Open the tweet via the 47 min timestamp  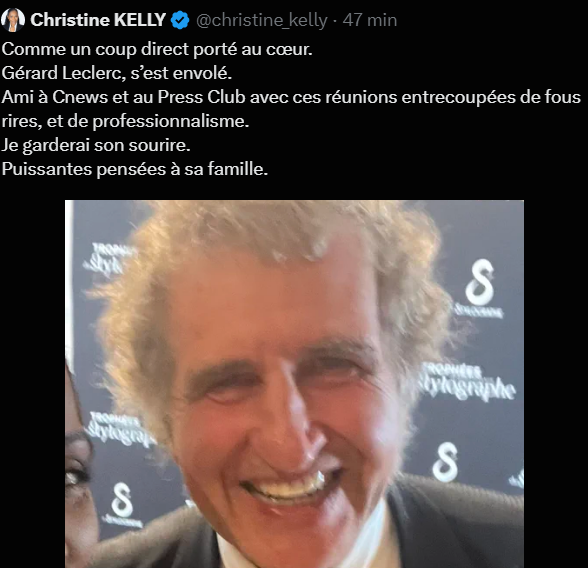click(x=370, y=20)
